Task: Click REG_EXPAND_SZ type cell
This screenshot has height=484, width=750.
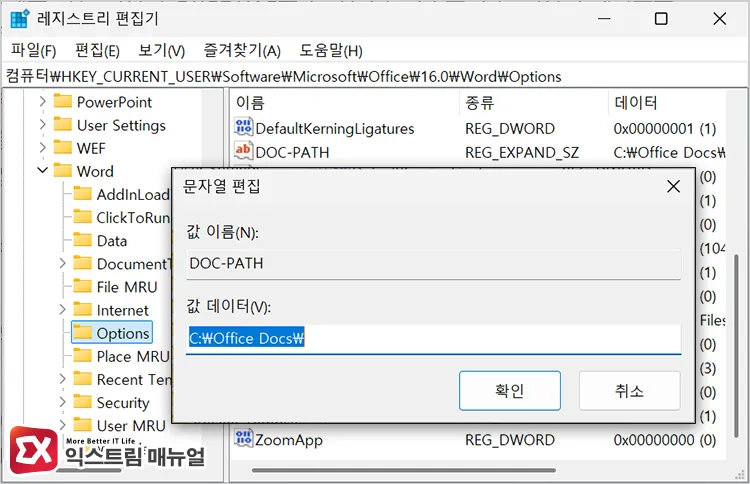Action: (x=522, y=152)
